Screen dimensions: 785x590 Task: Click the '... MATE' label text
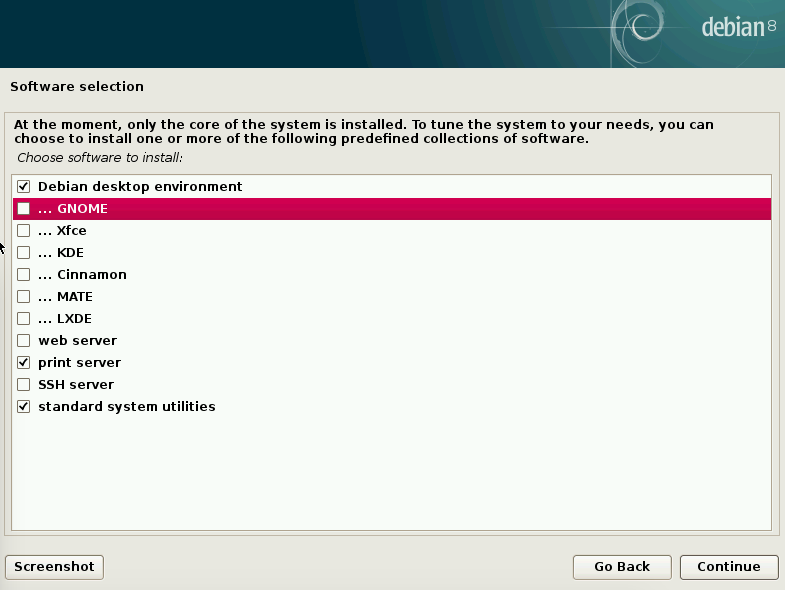pyautogui.click(x=65, y=297)
